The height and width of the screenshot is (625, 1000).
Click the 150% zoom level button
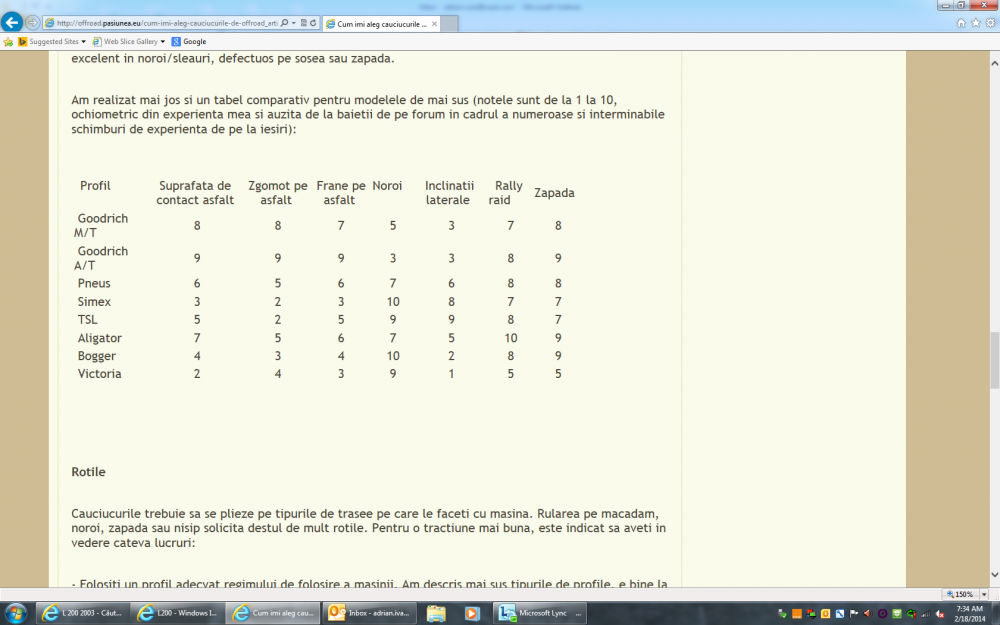[x=960, y=594]
